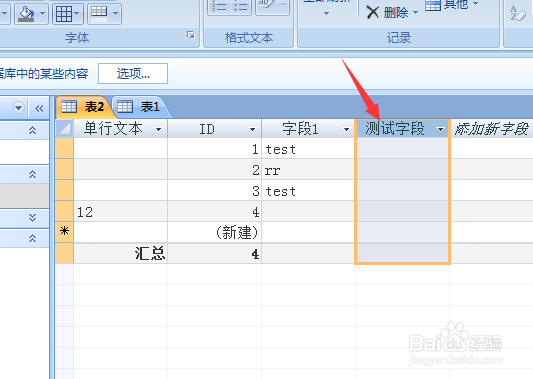Select the row selector for ID 2
The image size is (533, 379).
64,169
